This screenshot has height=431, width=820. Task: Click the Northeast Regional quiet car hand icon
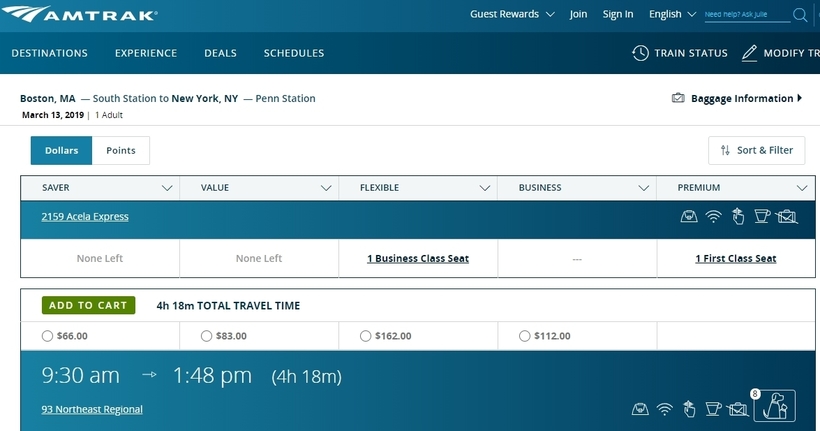tap(689, 409)
